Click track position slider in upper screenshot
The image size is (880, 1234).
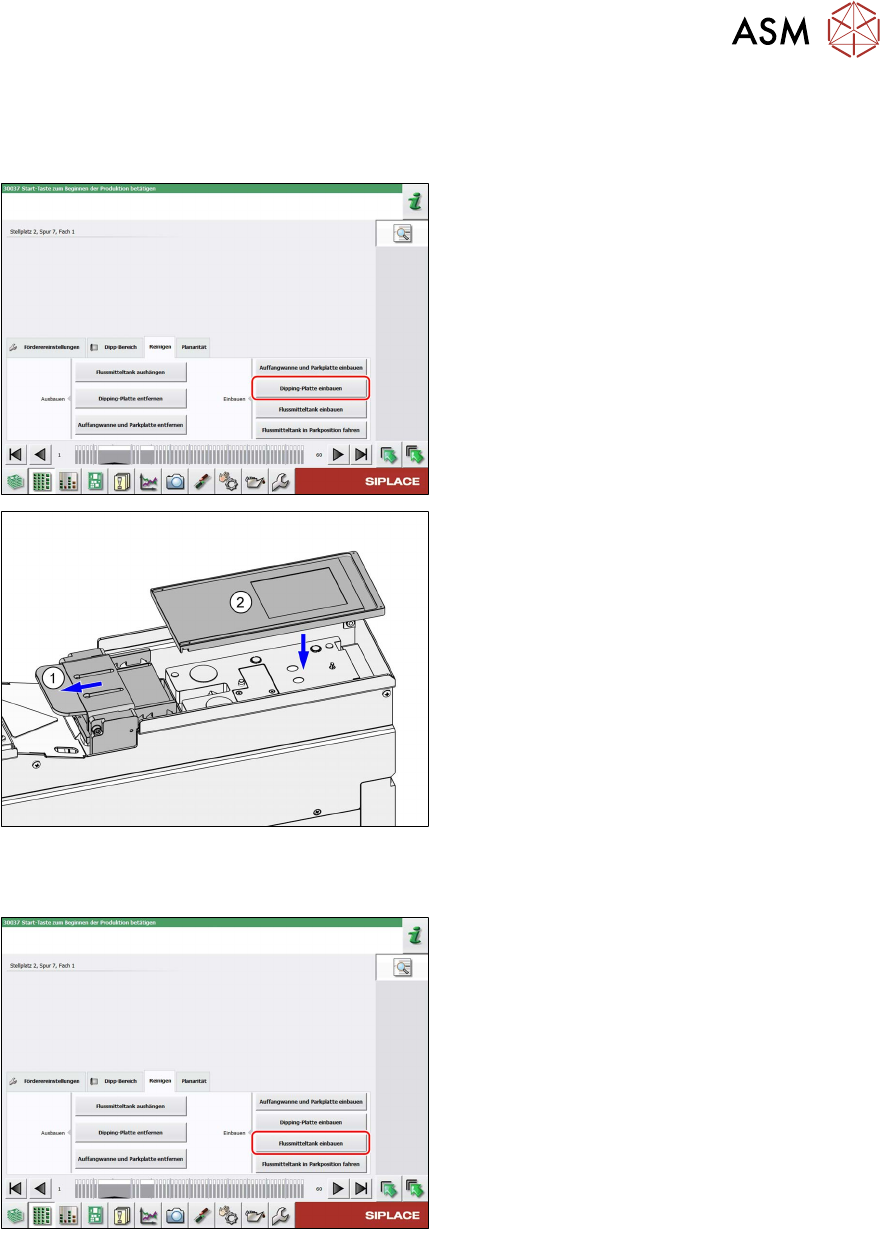coord(190,455)
